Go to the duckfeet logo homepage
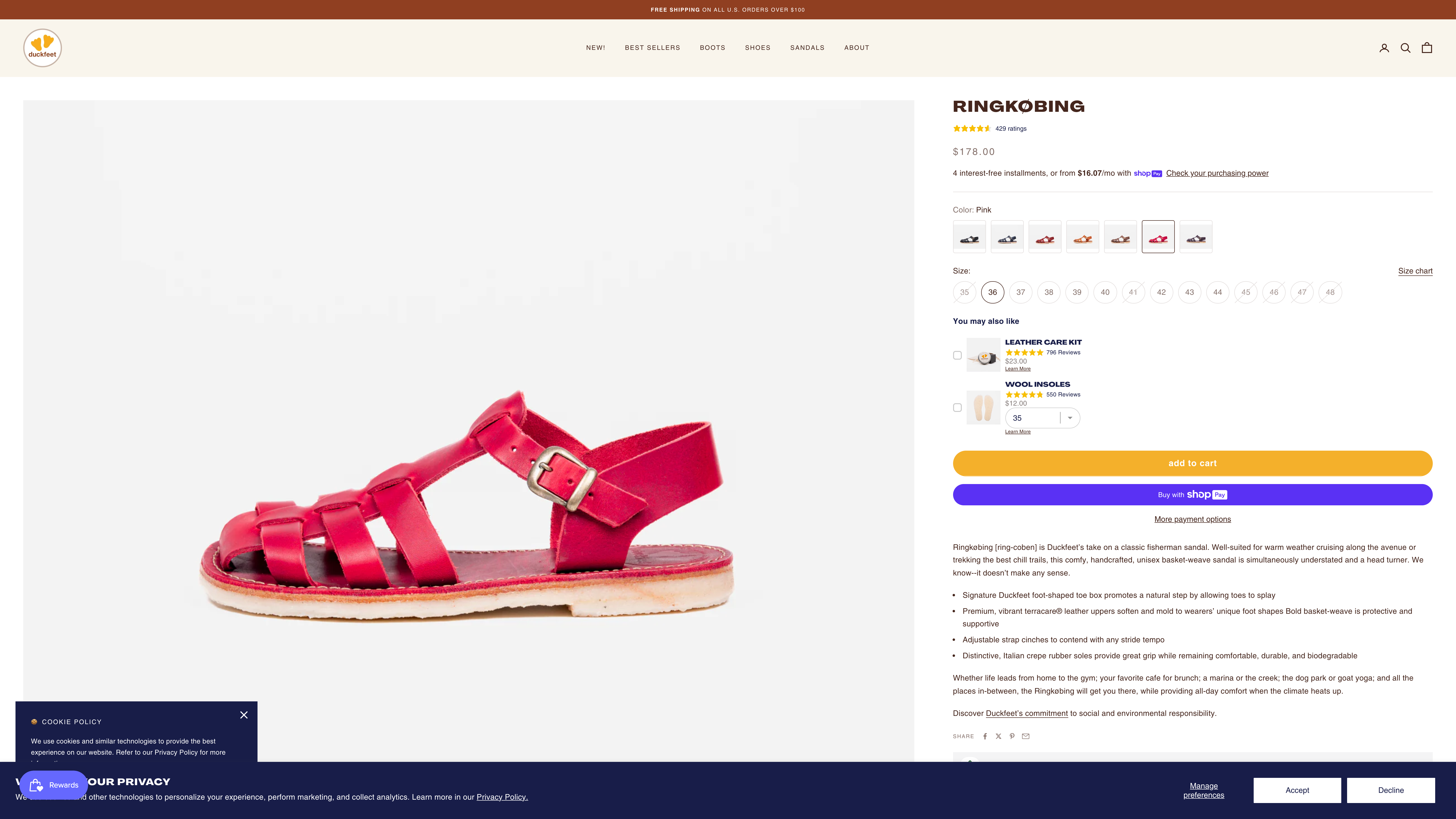 point(42,48)
